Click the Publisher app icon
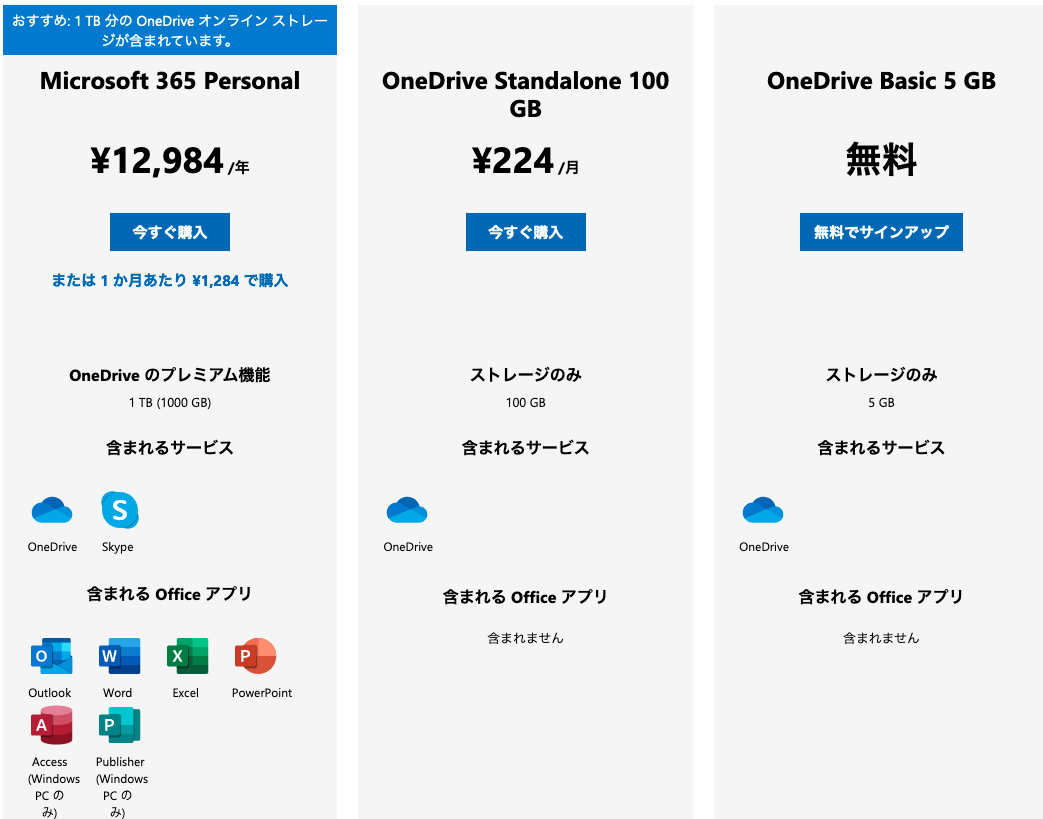1043x819 pixels. click(120, 725)
